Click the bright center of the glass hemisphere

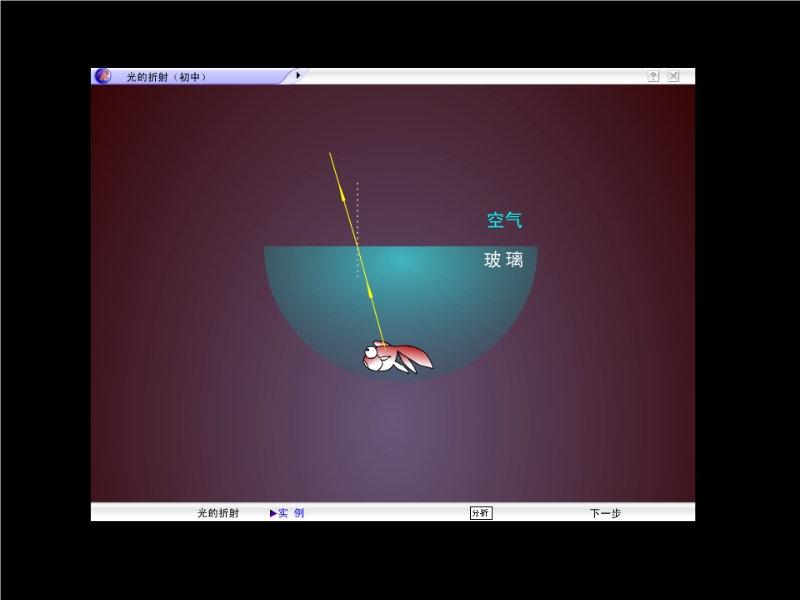coord(400,263)
